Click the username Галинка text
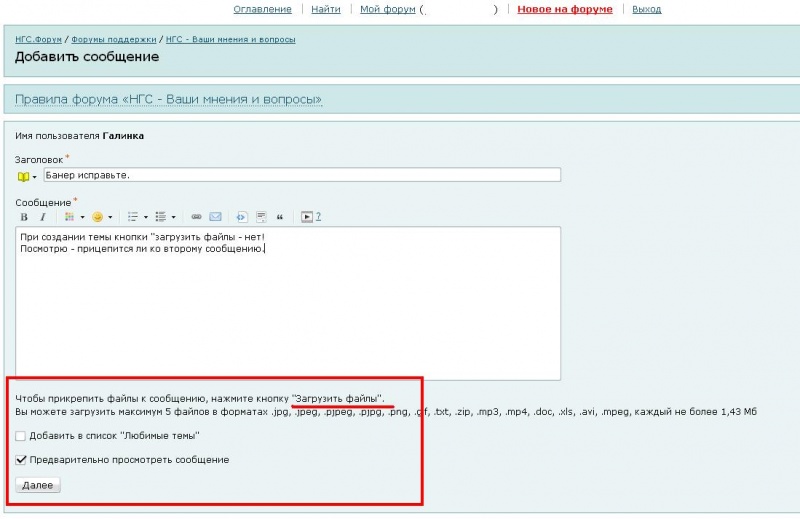 pos(123,136)
